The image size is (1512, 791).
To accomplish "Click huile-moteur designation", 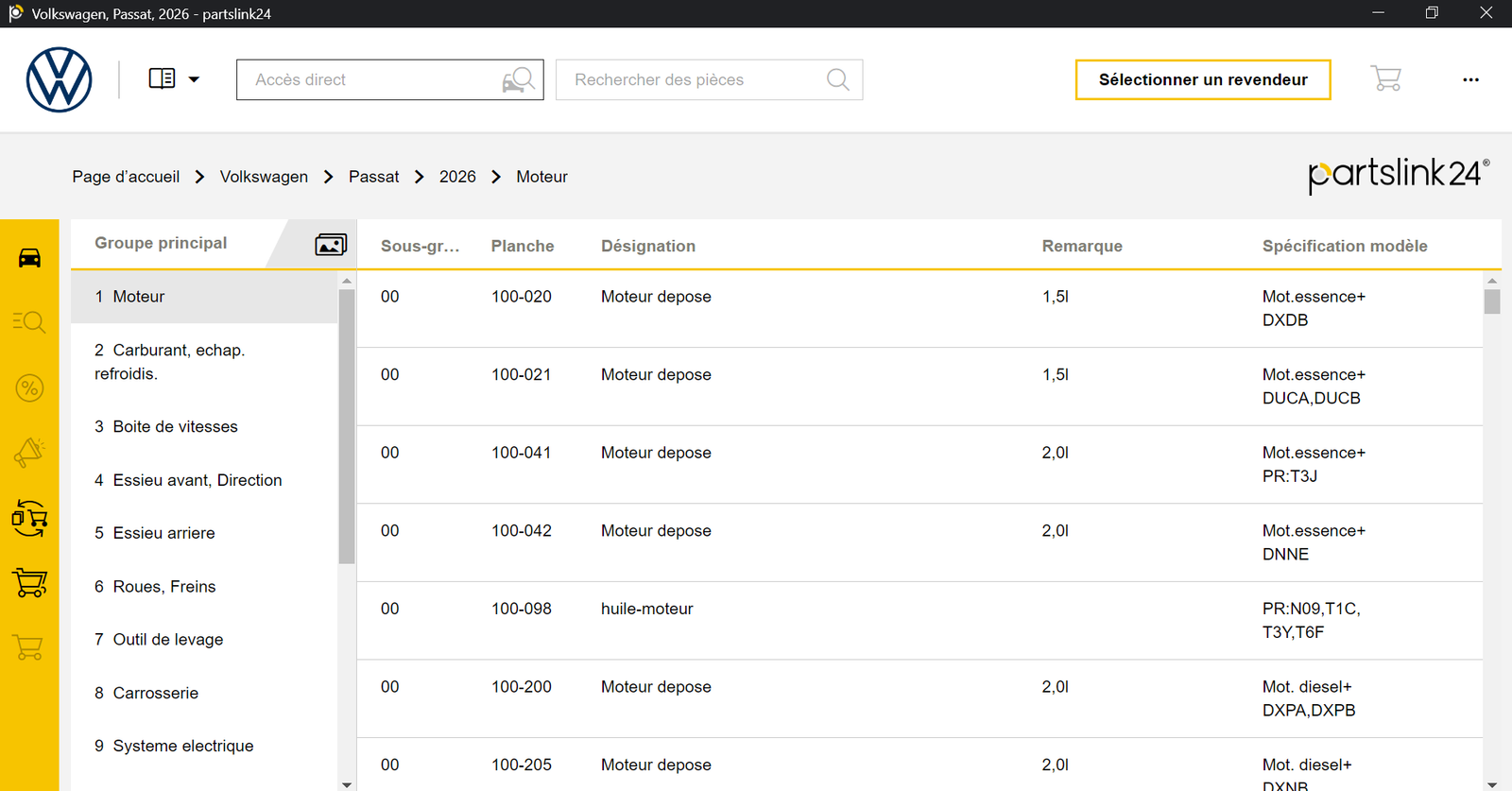I will (647, 609).
